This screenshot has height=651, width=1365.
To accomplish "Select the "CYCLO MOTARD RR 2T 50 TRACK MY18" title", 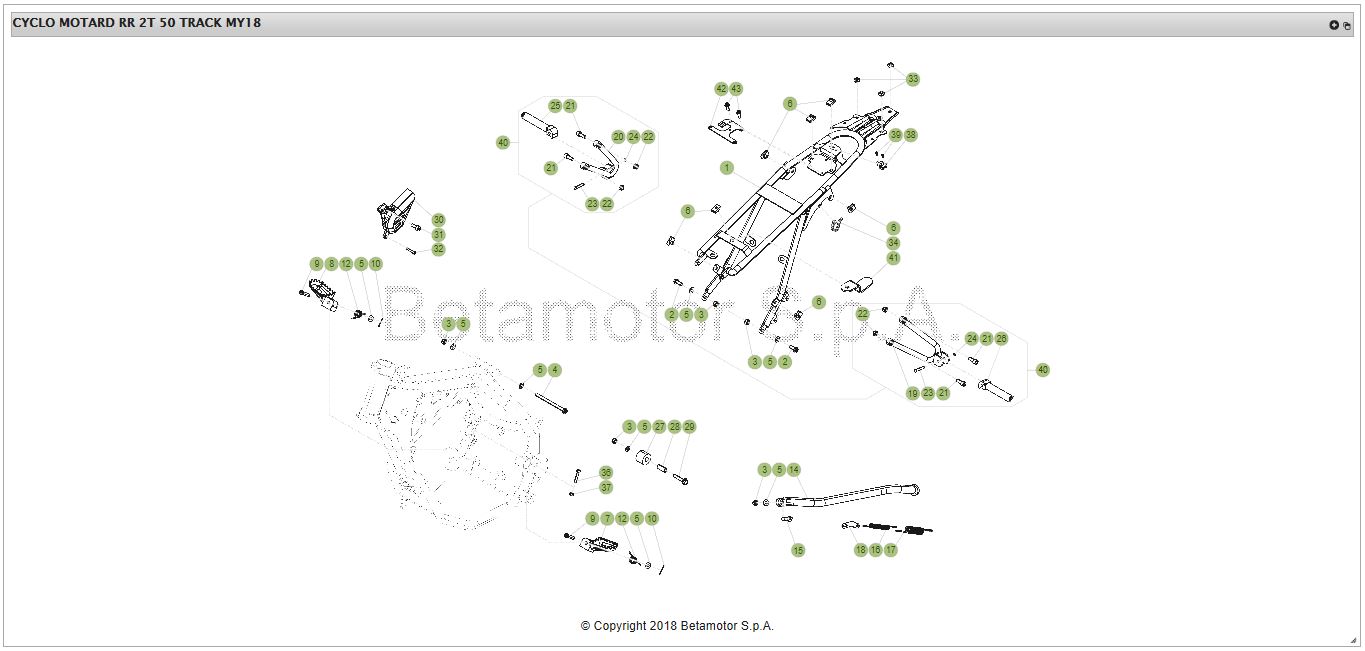I will click(x=137, y=23).
